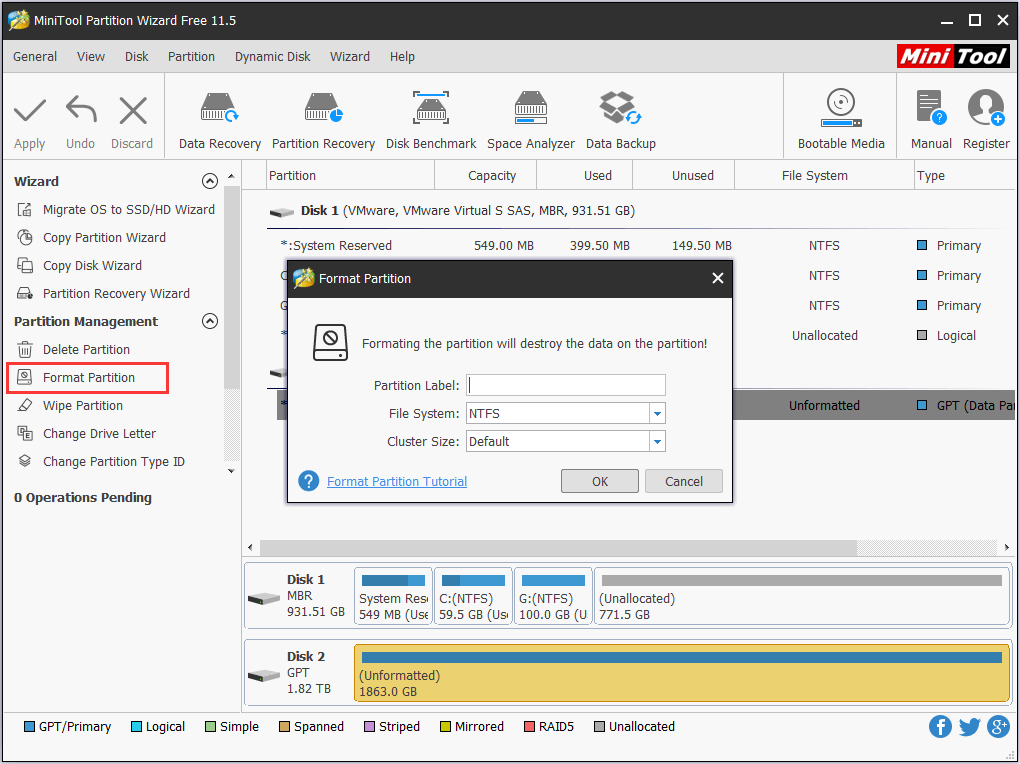Click the Undo arrow icon
This screenshot has width=1020, height=764.
[x=81, y=109]
